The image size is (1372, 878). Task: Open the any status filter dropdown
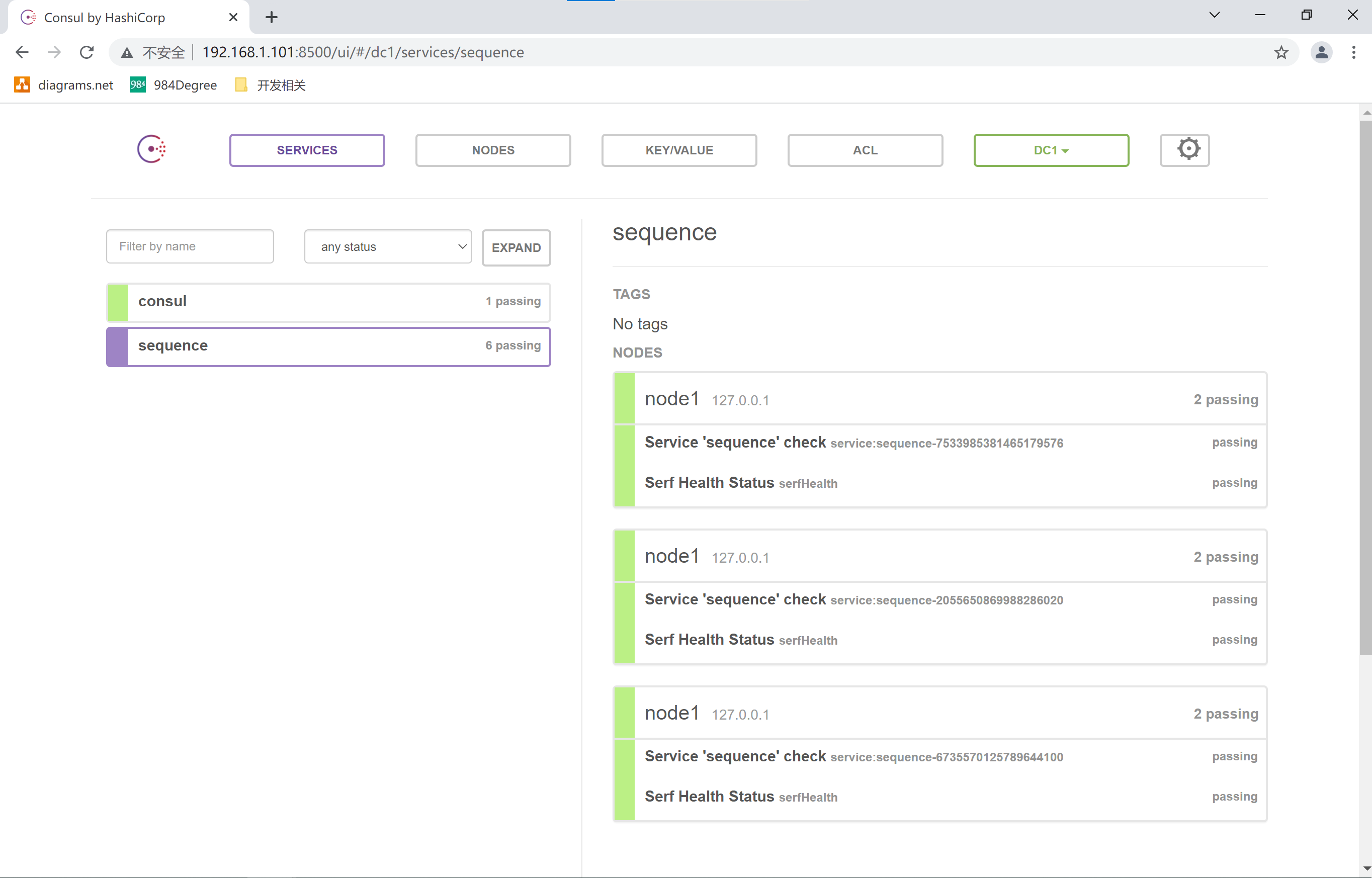click(388, 246)
